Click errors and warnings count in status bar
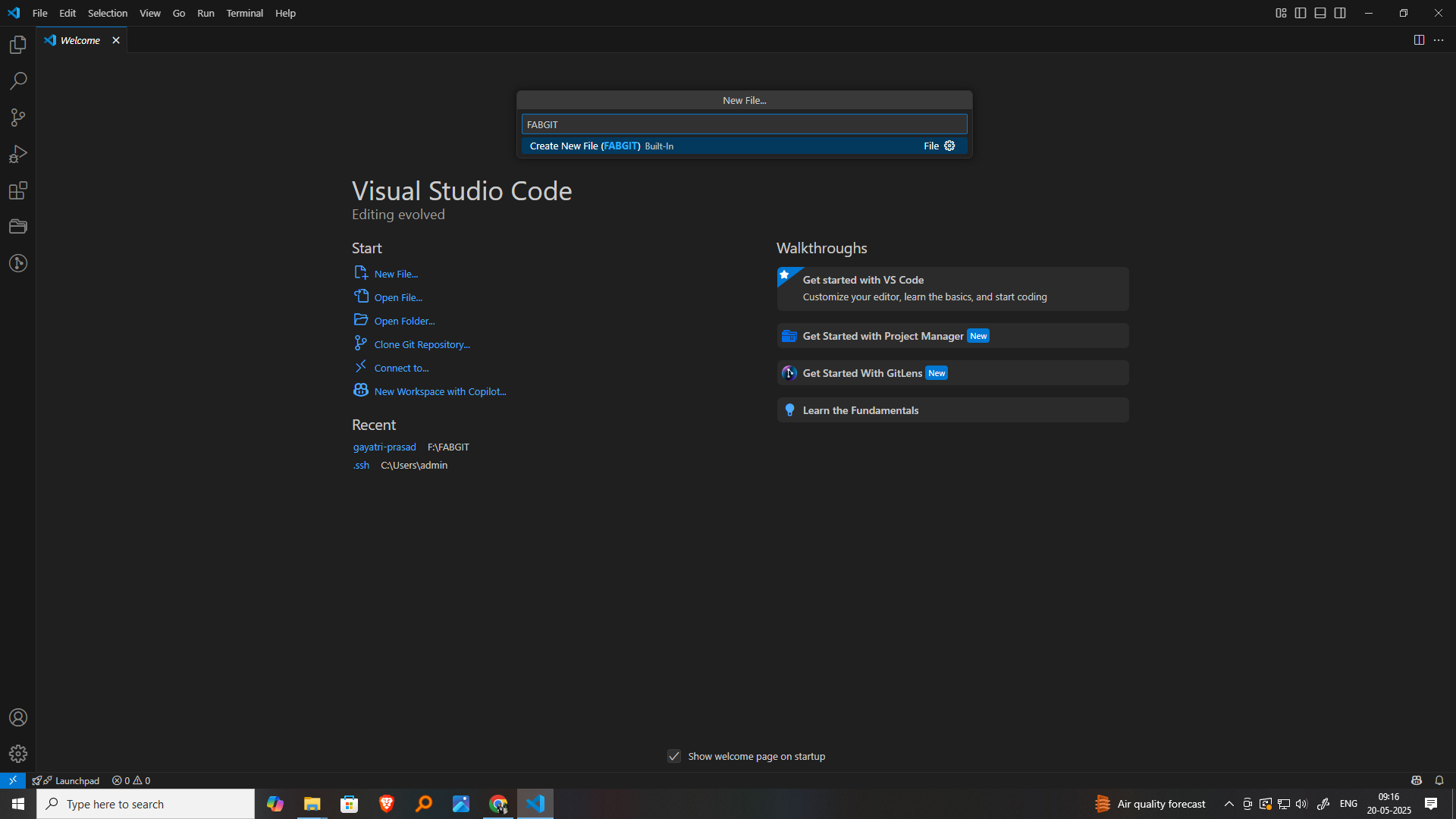The width and height of the screenshot is (1456, 819). point(131,780)
